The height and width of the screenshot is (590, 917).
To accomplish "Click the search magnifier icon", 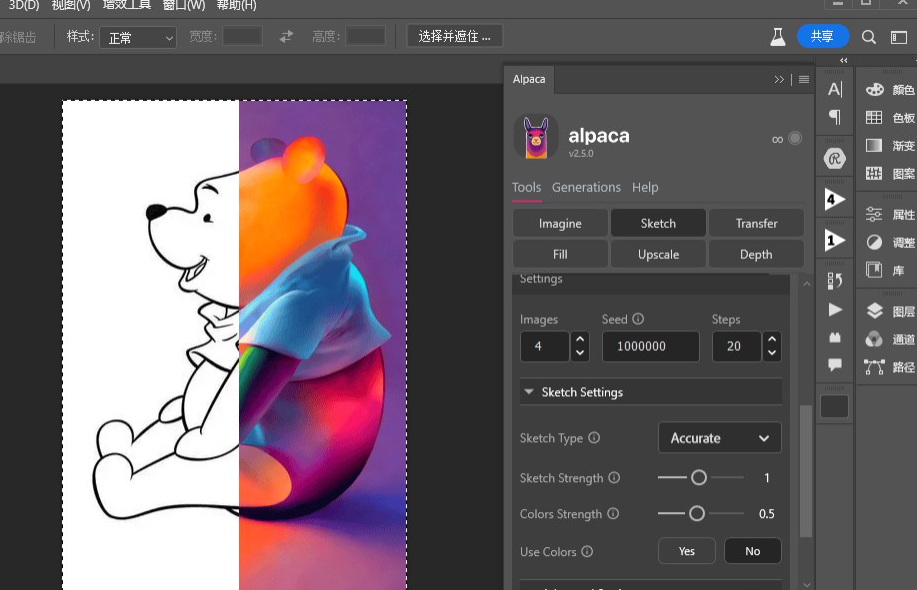I will coord(868,37).
